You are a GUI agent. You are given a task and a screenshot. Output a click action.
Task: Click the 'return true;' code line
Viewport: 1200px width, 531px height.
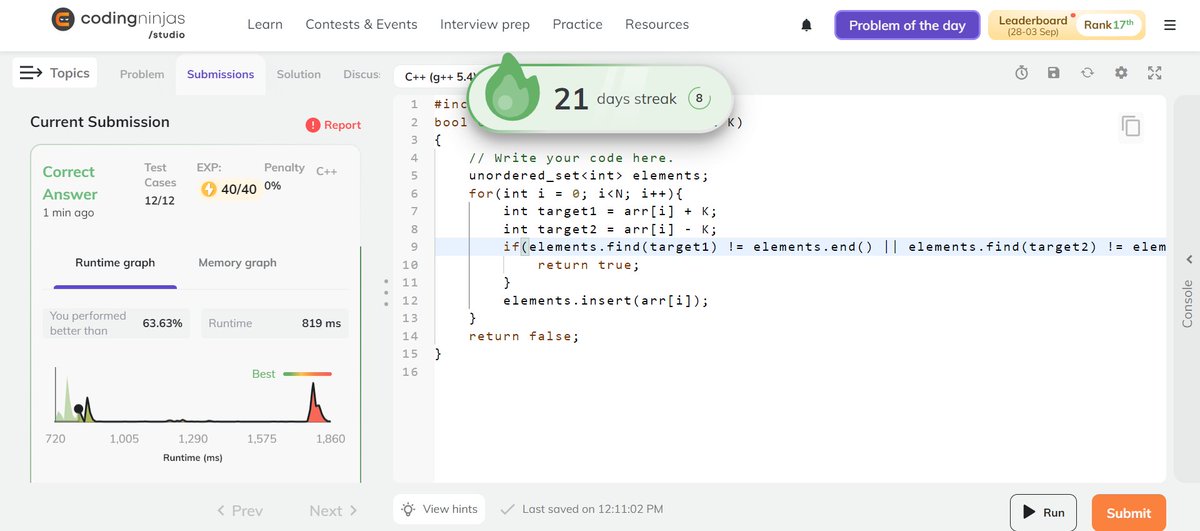[x=588, y=265]
